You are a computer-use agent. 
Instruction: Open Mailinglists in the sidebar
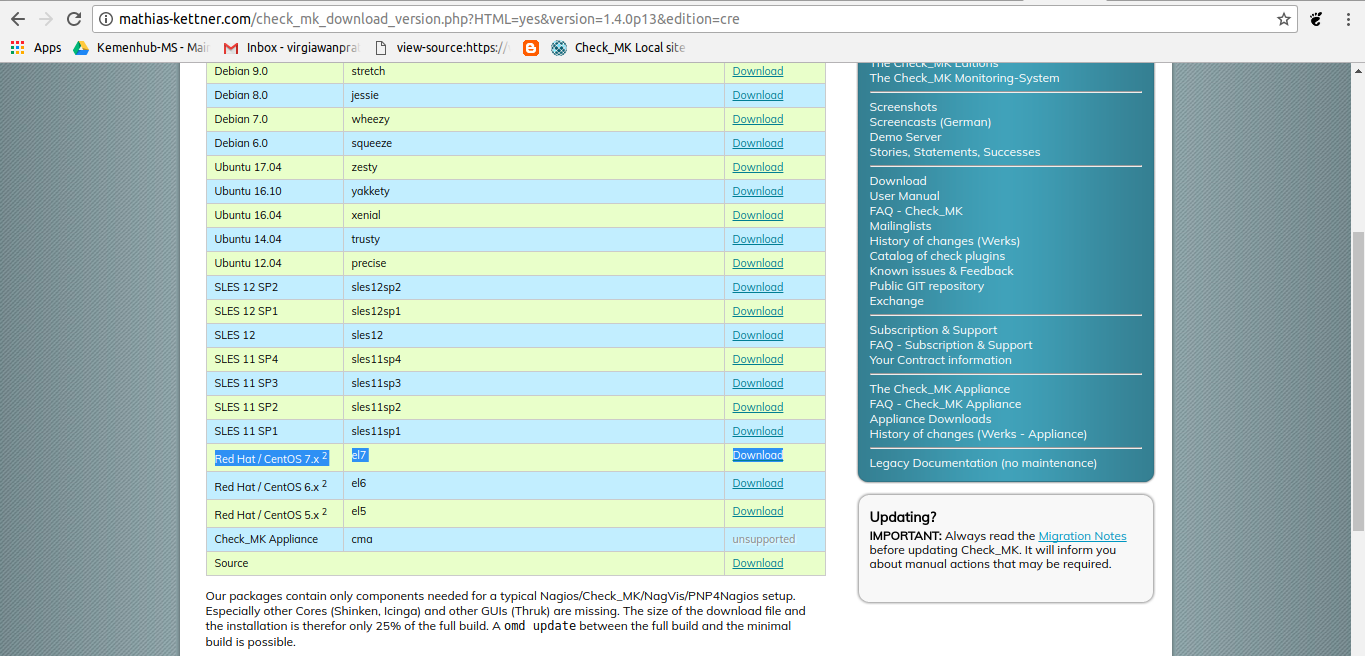pyautogui.click(x=900, y=226)
